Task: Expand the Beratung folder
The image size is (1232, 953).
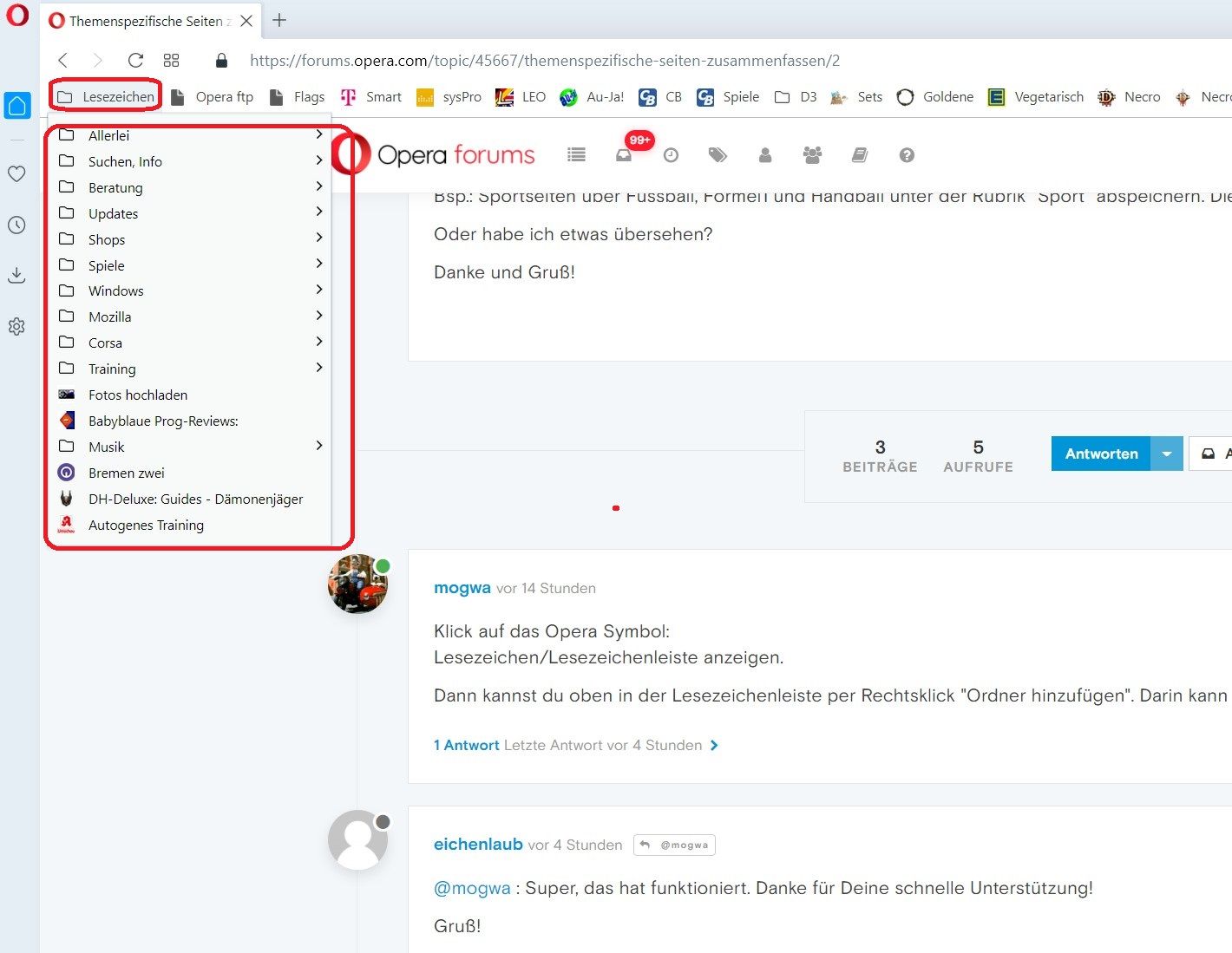Action: tap(191, 187)
